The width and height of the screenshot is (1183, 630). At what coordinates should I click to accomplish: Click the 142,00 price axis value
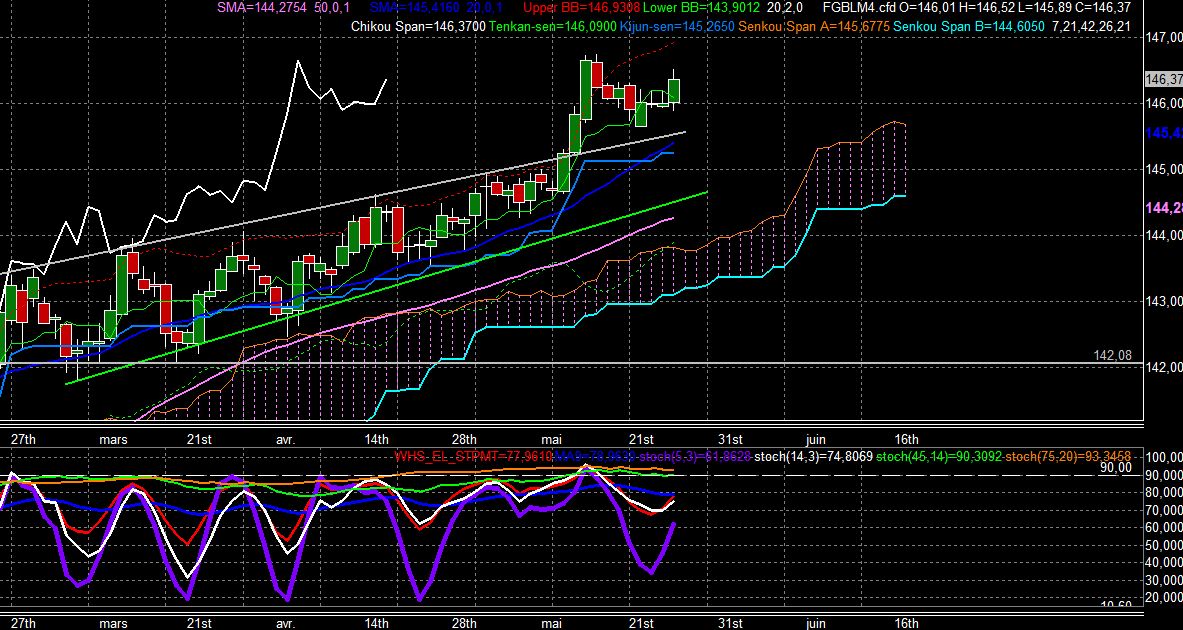[1164, 367]
